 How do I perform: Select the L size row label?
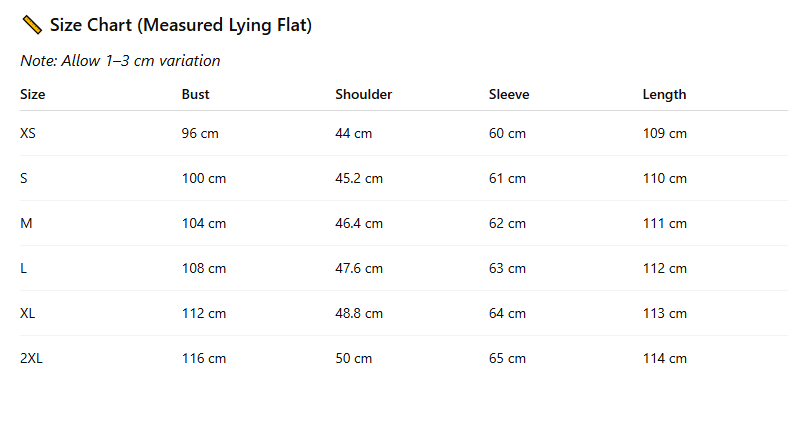23,268
